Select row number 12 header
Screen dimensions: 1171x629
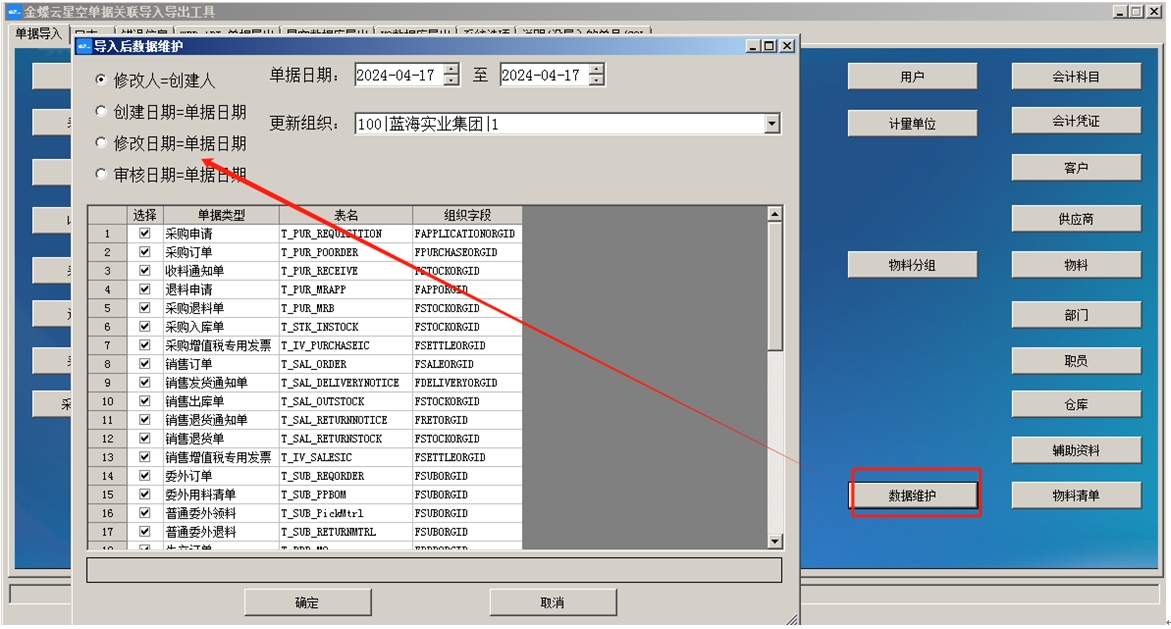pyautogui.click(x=108, y=439)
